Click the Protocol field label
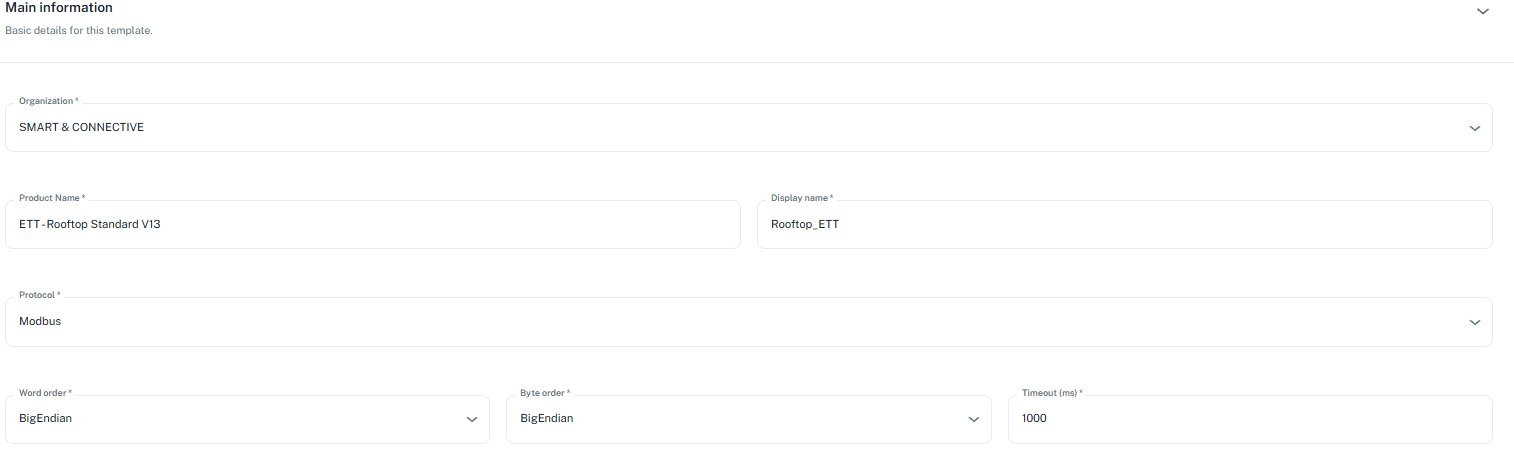The image size is (1514, 470). click(38, 295)
